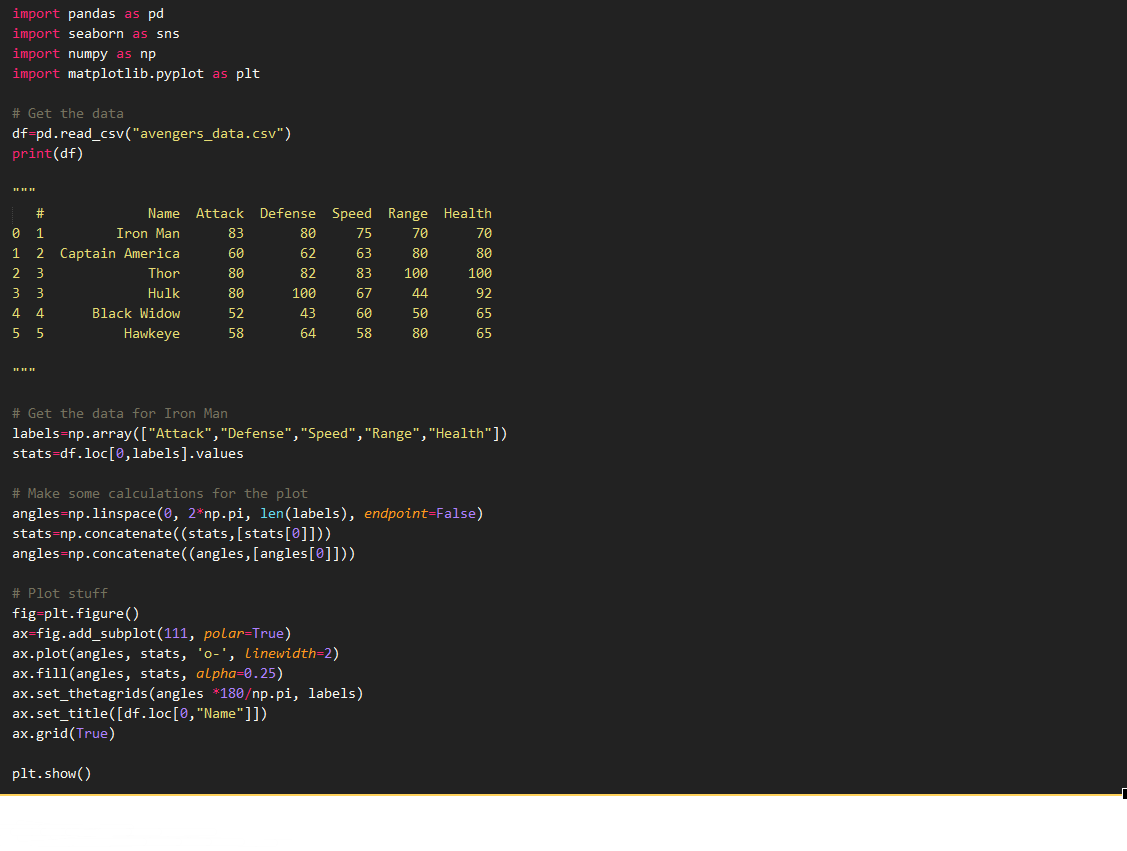Click 'Hulk' in the table
The width and height of the screenshot is (1127, 851).
(164, 293)
